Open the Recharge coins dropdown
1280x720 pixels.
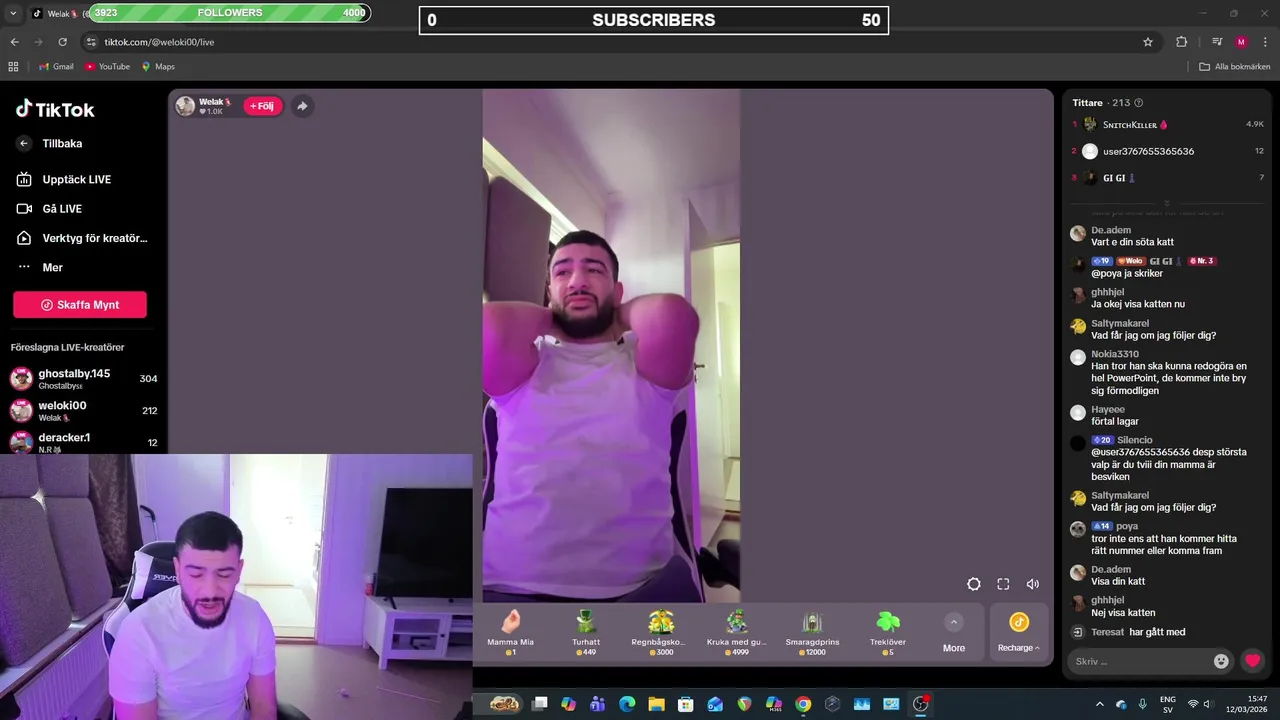pyautogui.click(x=1019, y=634)
